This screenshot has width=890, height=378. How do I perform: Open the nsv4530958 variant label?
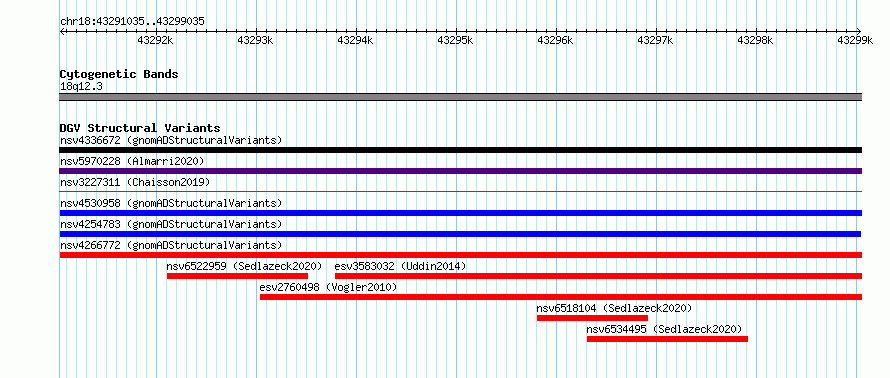[x=171, y=203]
